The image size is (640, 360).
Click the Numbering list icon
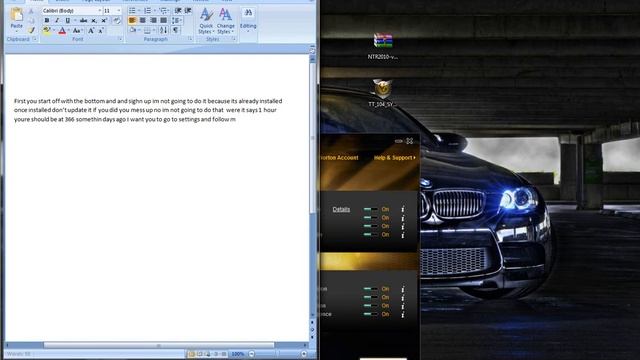coord(147,11)
